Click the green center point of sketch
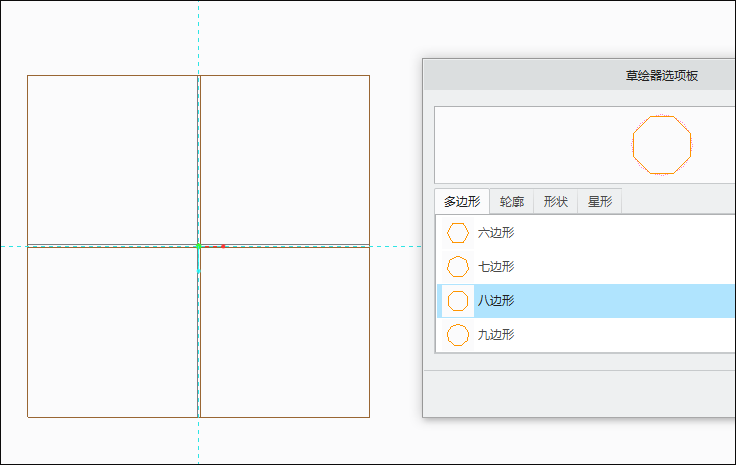 pyautogui.click(x=199, y=246)
